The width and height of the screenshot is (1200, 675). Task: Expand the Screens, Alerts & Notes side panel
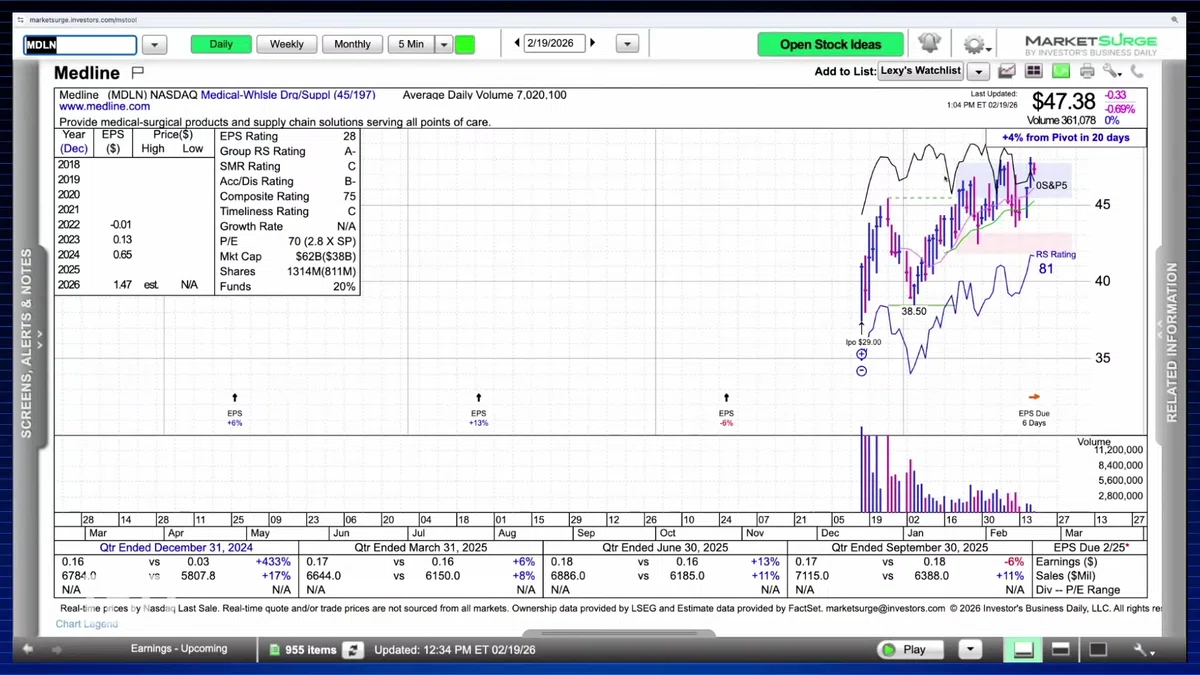(x=27, y=343)
